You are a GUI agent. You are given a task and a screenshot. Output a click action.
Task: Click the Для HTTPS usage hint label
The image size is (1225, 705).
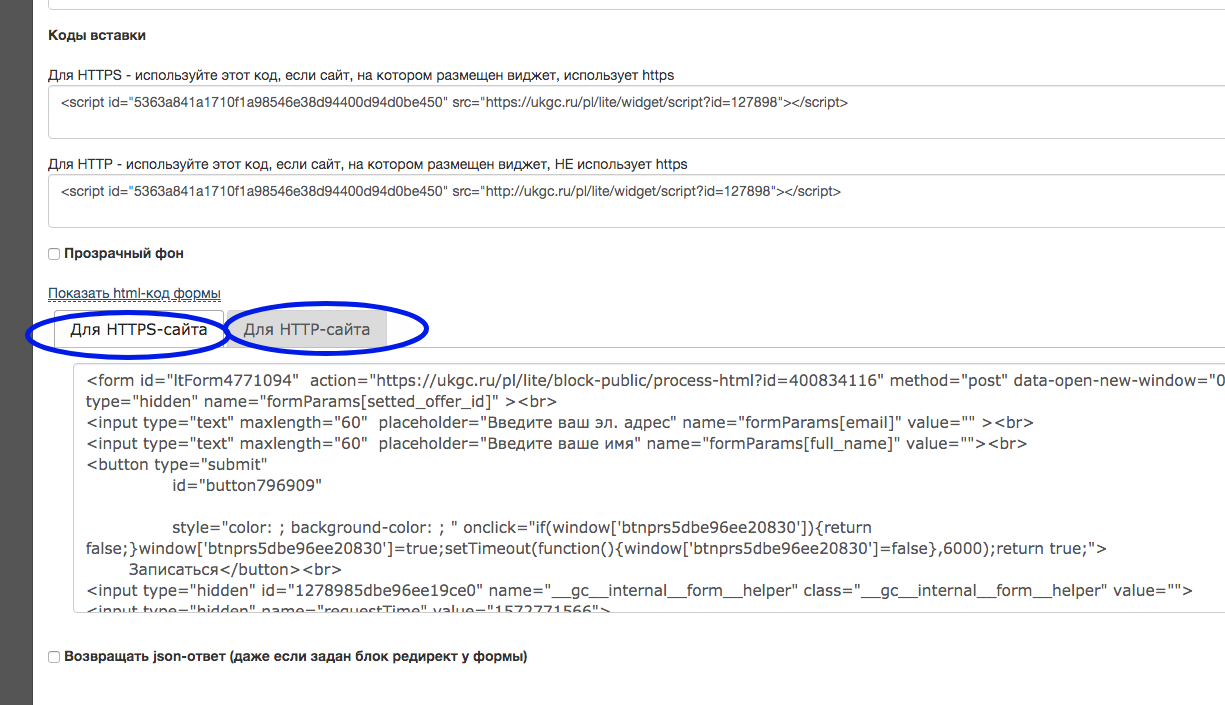pyautogui.click(x=361, y=75)
